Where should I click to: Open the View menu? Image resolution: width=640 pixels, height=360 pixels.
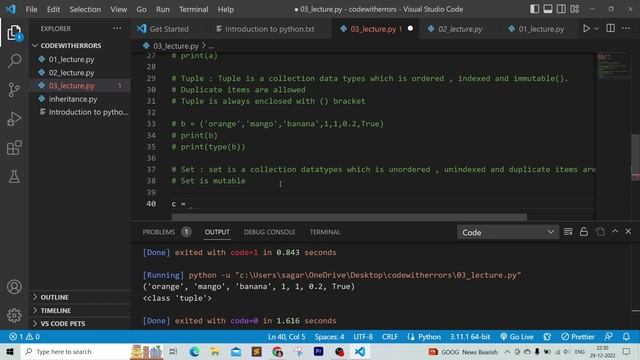(x=118, y=9)
